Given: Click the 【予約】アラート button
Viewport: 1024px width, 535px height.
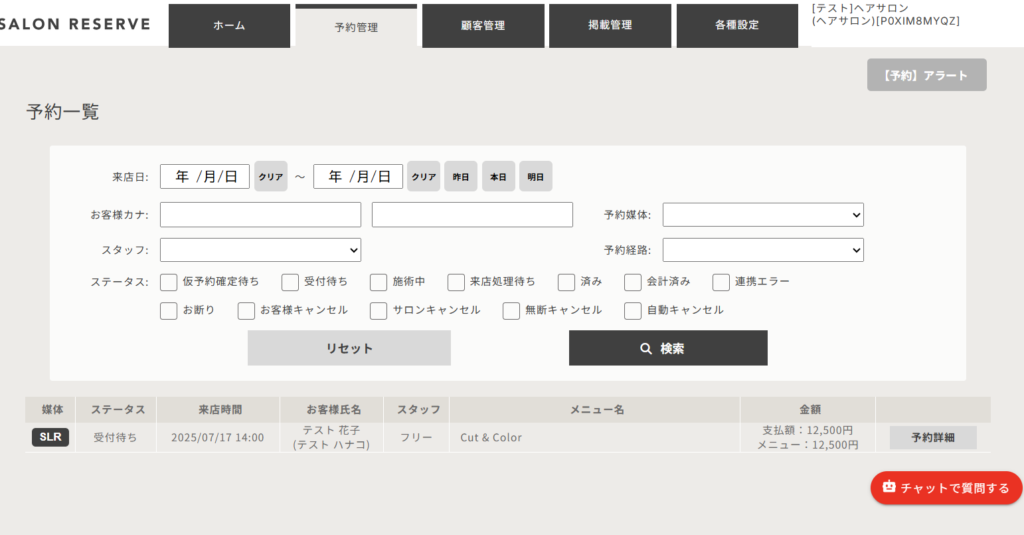Looking at the screenshot, I should [926, 75].
